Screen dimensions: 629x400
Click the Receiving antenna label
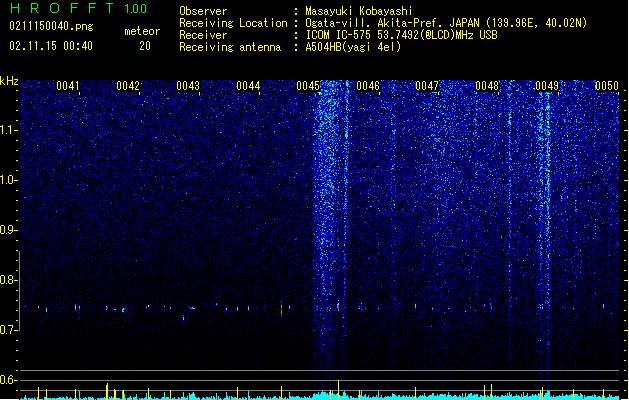pos(230,47)
